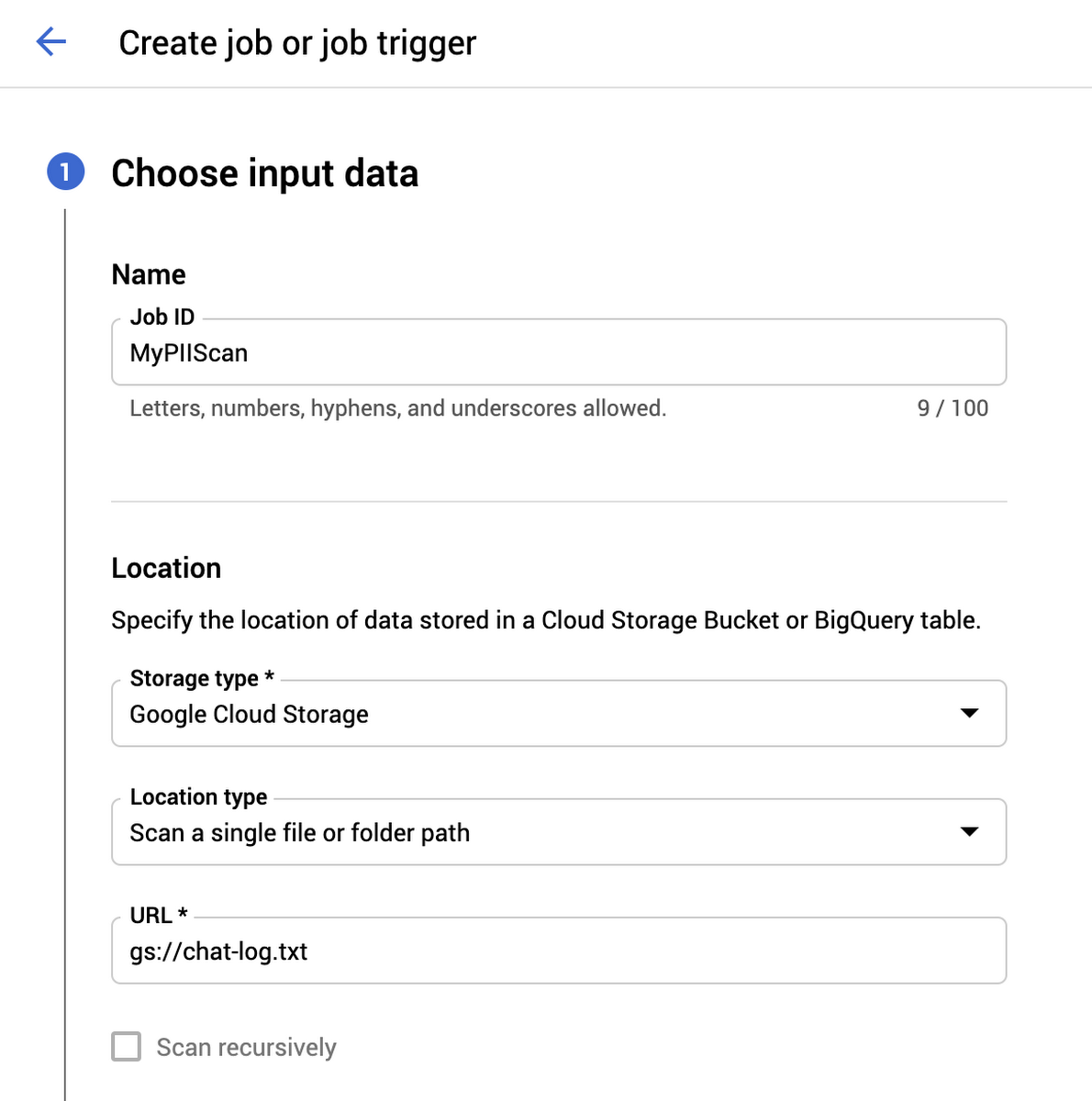
Task: Click the "Name" section heading
Action: pyautogui.click(x=149, y=274)
